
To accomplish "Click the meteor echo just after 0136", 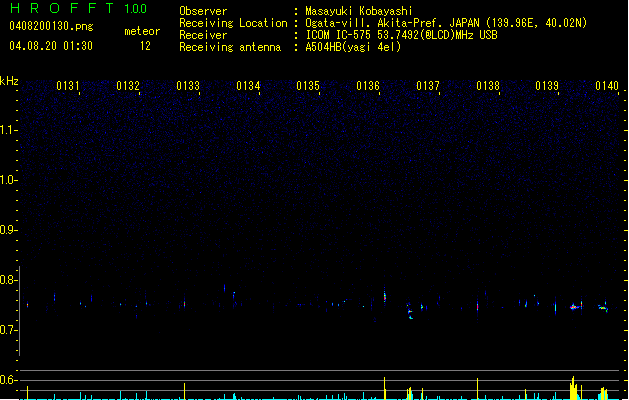I will point(385,296).
